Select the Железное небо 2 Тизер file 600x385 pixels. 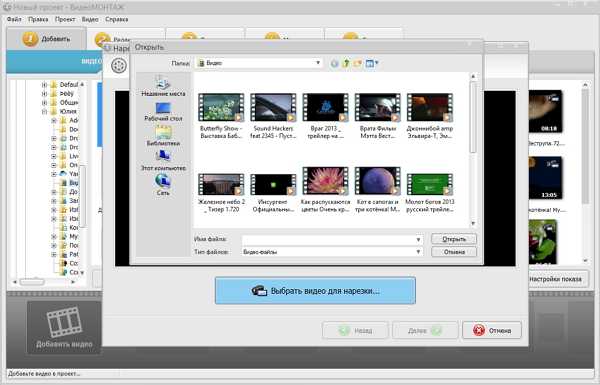click(221, 193)
